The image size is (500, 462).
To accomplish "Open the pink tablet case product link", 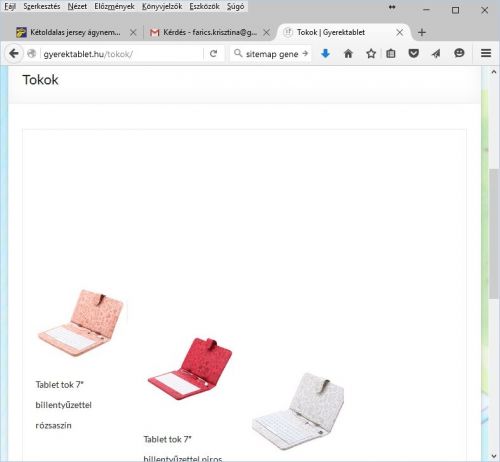I will click(x=63, y=405).
